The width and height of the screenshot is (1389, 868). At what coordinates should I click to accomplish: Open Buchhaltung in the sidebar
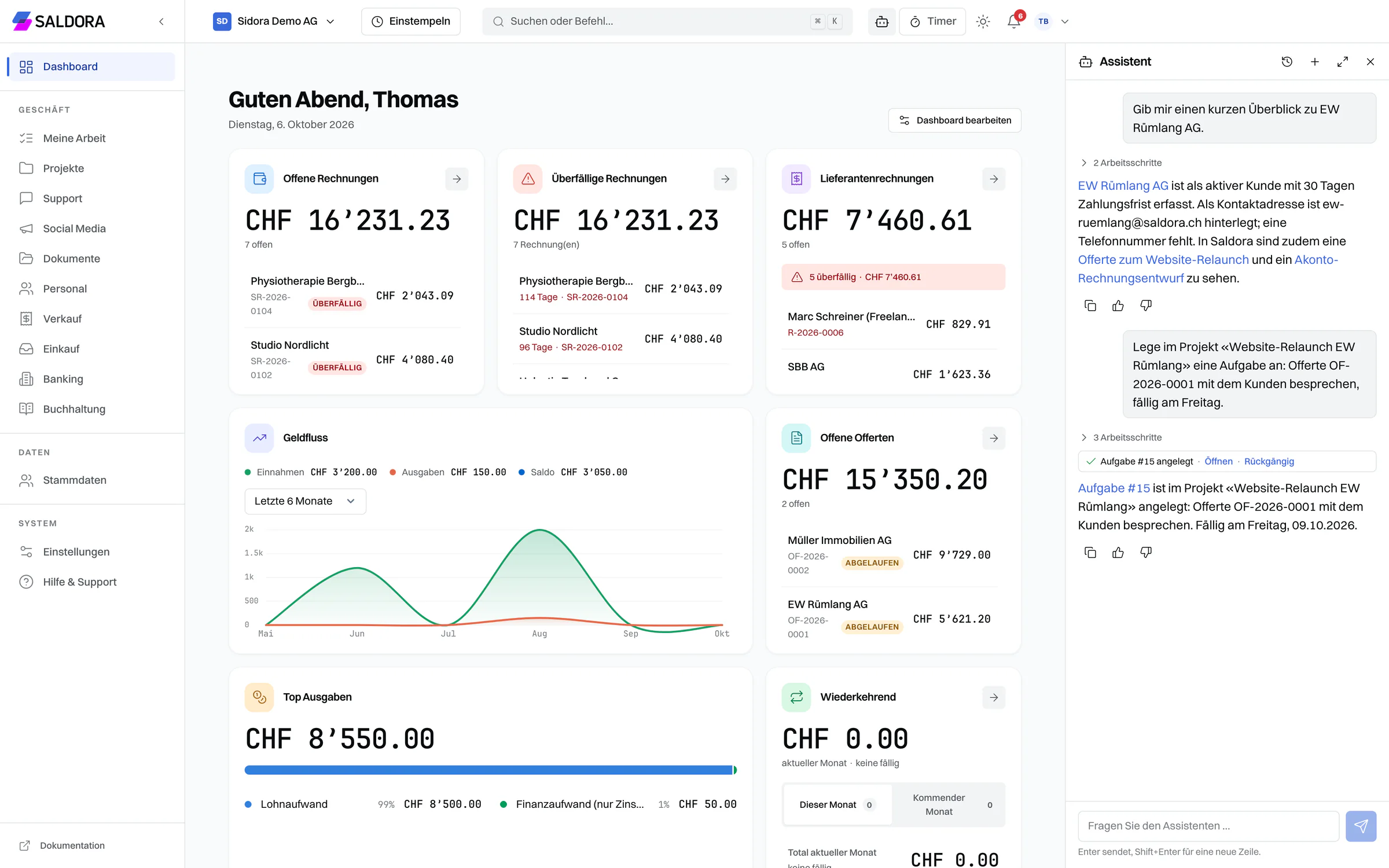92,409
